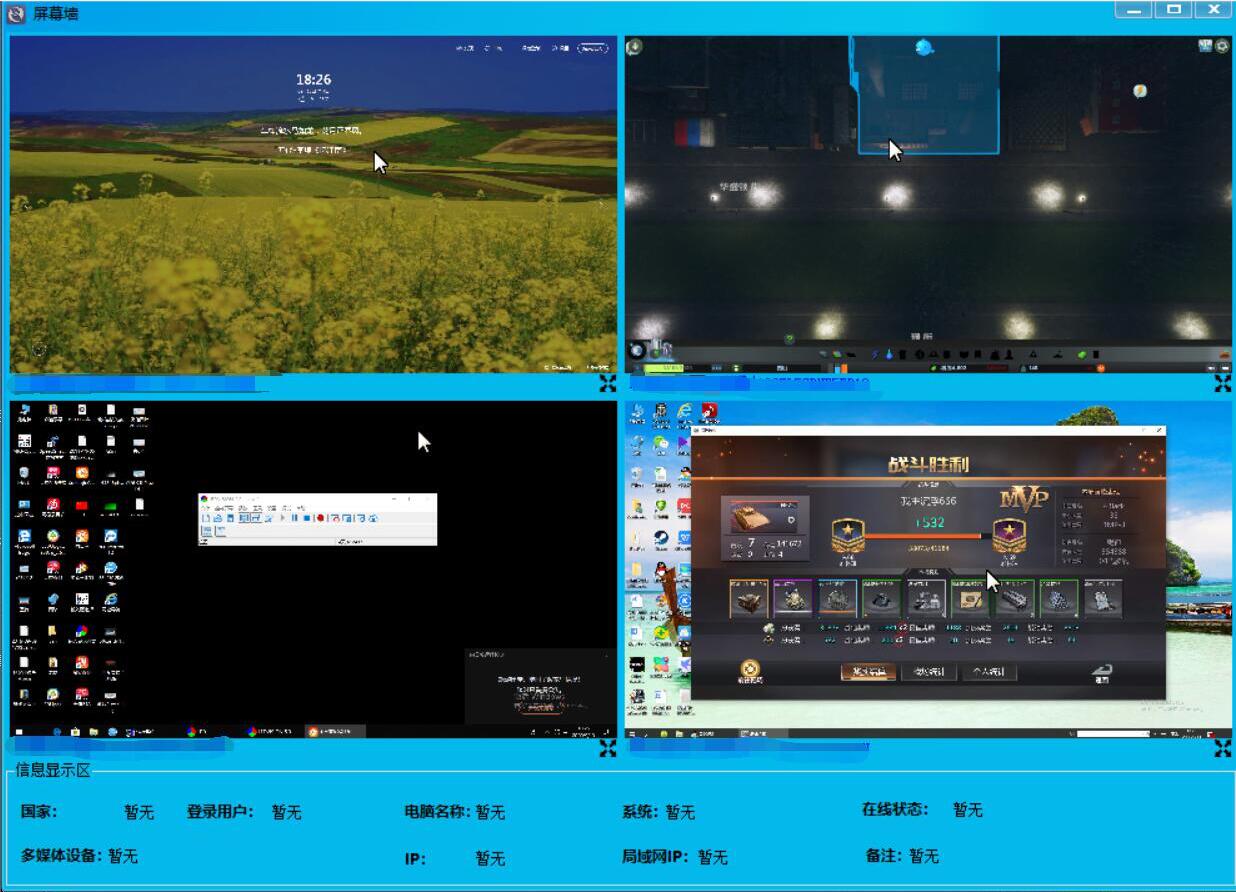Click the gear settings icon in city game

click(x=1221, y=46)
